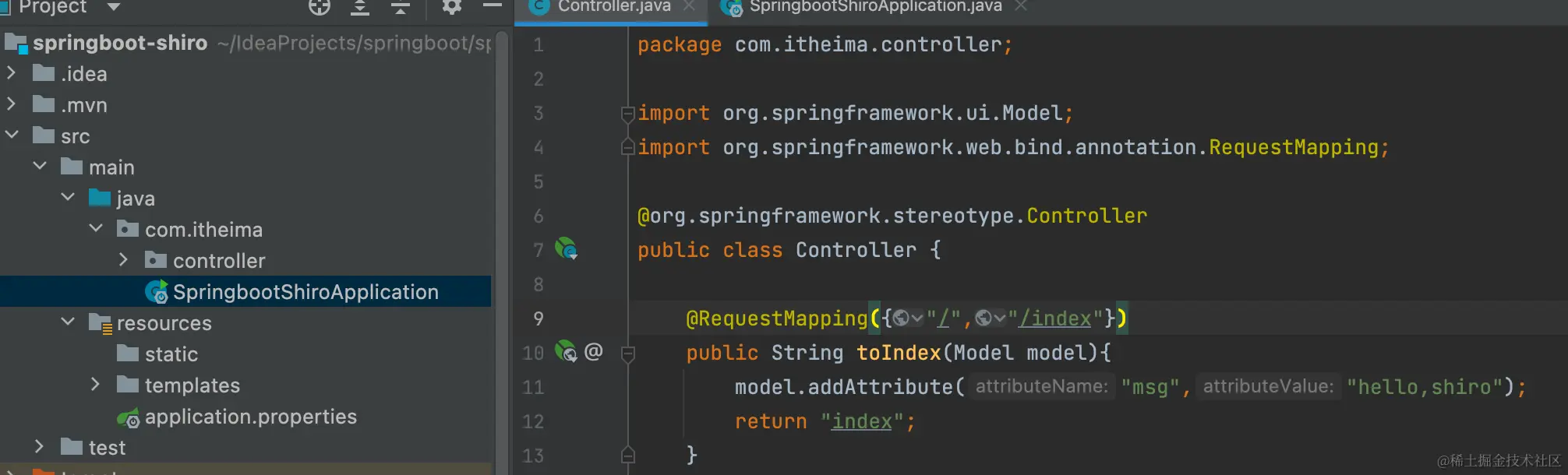1568x475 pixels.
Task: Click the .idea folder icon
Action: pos(44,73)
